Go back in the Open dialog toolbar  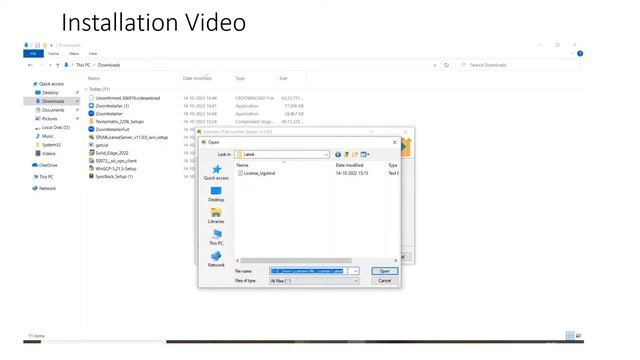(338, 155)
